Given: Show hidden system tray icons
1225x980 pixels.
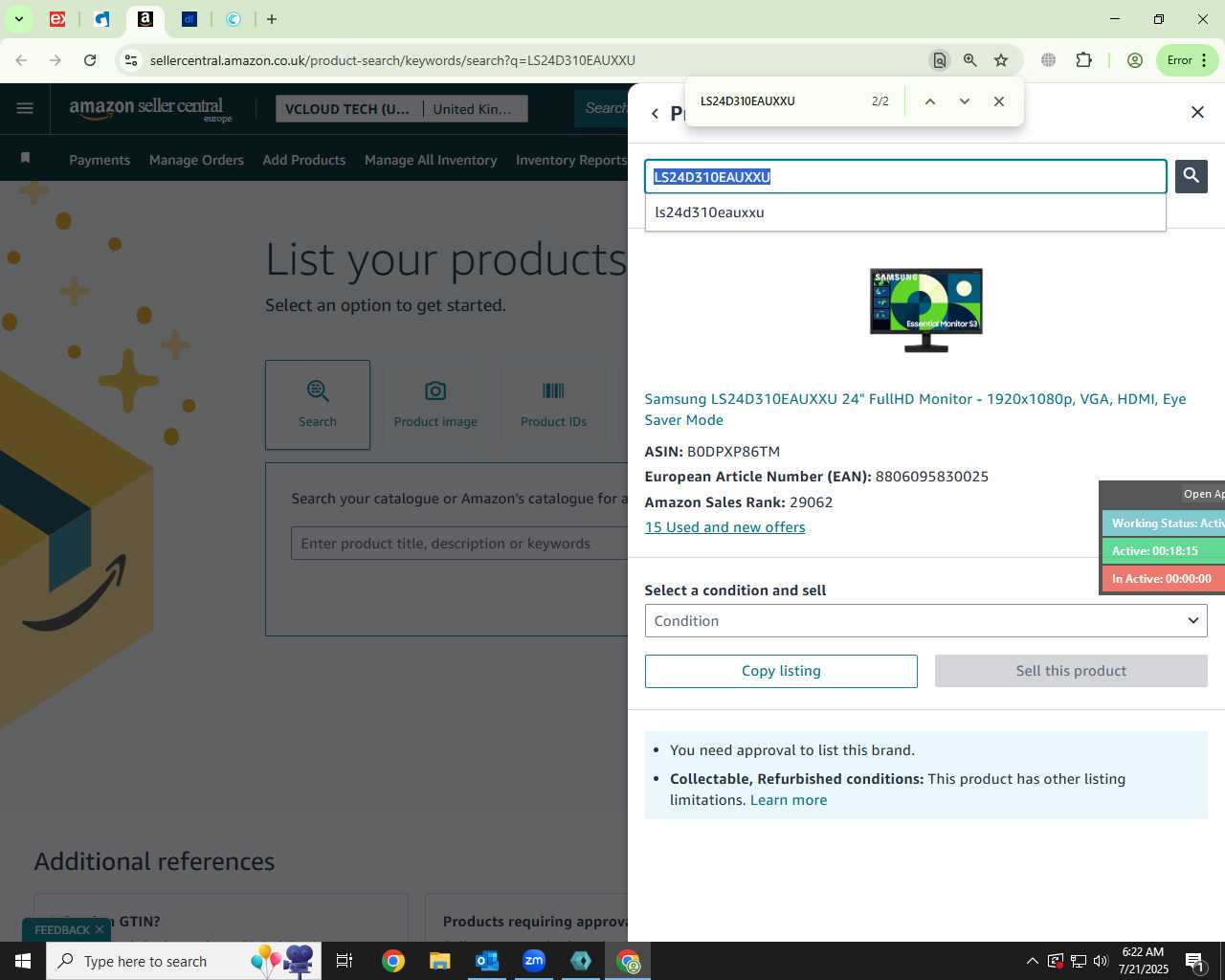Looking at the screenshot, I should [x=1032, y=961].
